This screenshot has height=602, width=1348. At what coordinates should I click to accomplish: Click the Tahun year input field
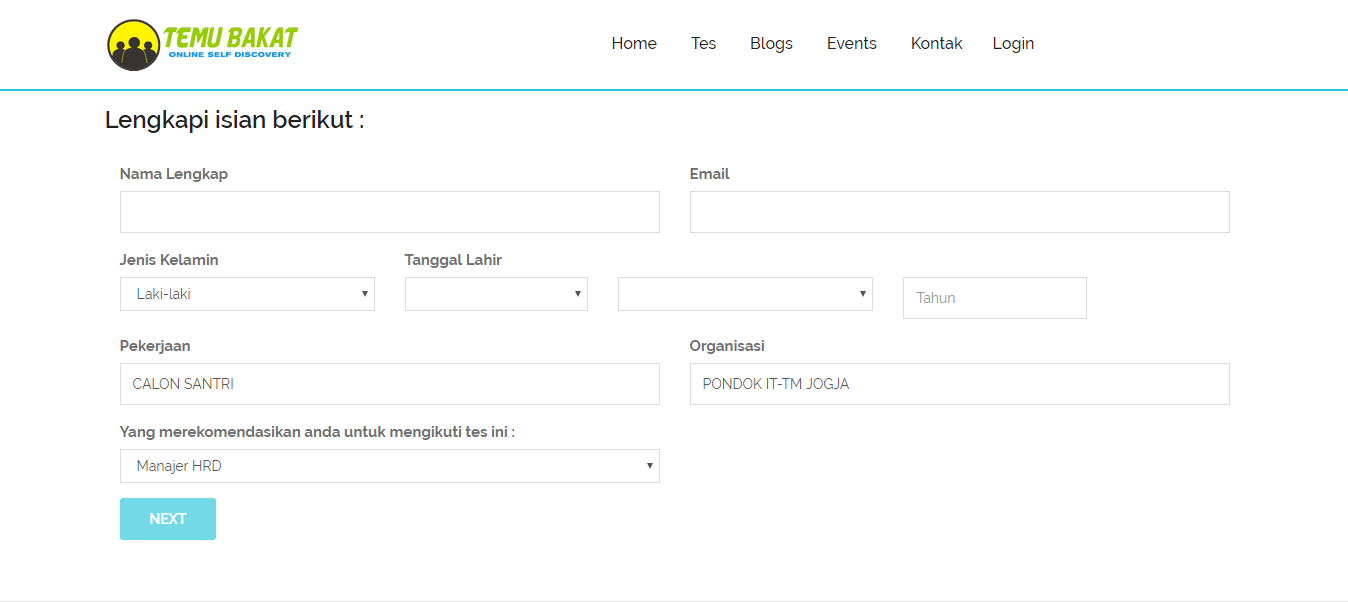[x=994, y=298]
